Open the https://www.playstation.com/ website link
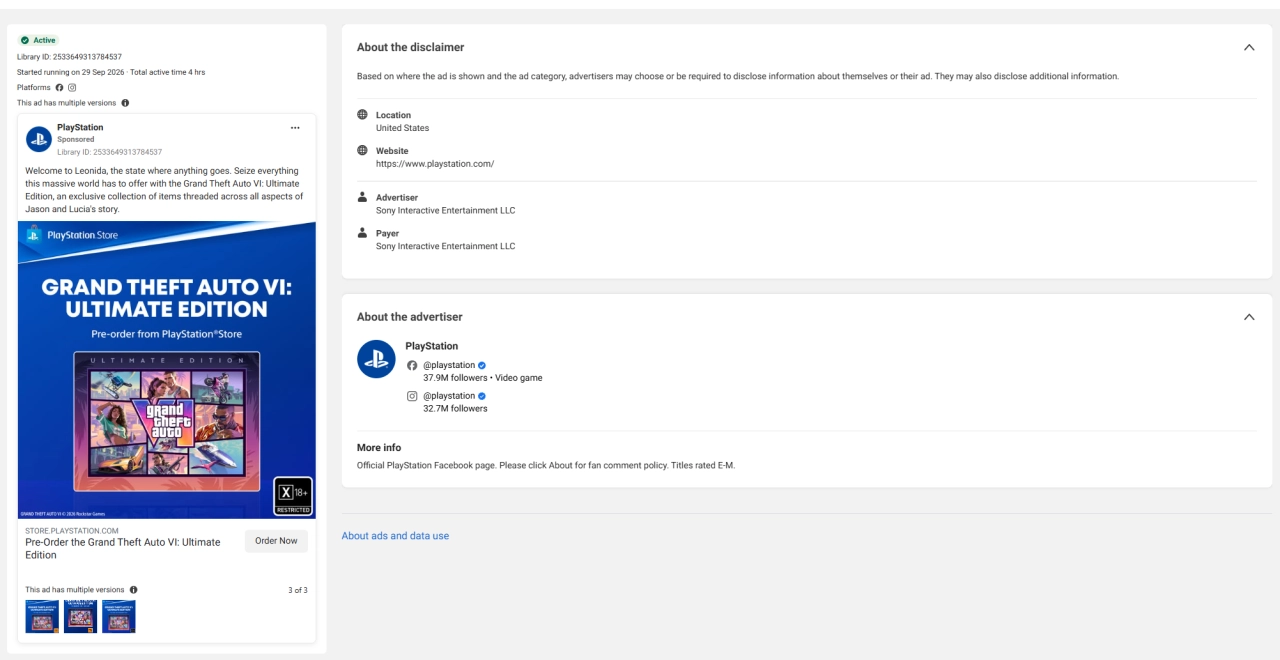The height and width of the screenshot is (660, 1280). click(435, 164)
